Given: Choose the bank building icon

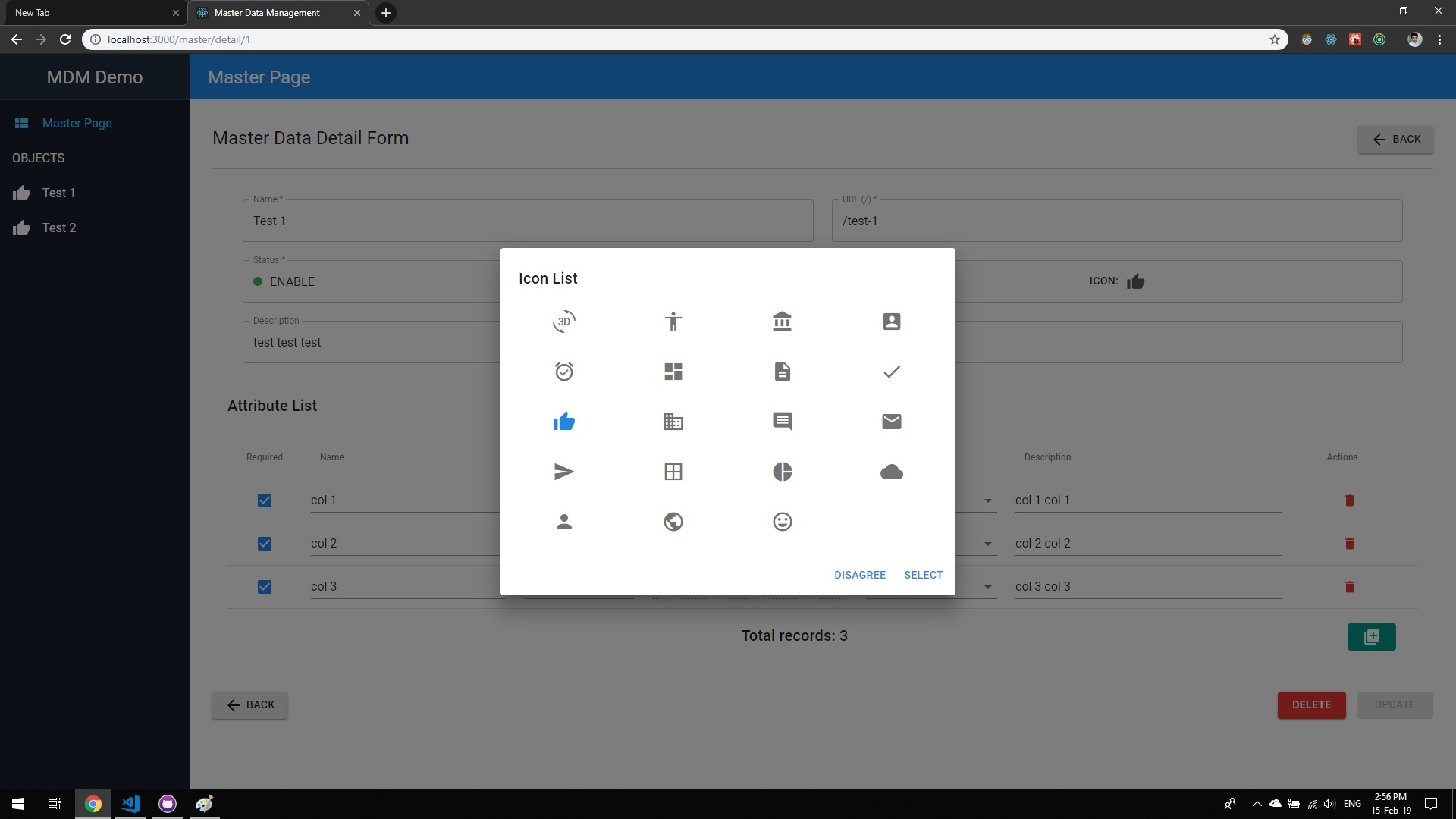Looking at the screenshot, I should click(x=782, y=322).
